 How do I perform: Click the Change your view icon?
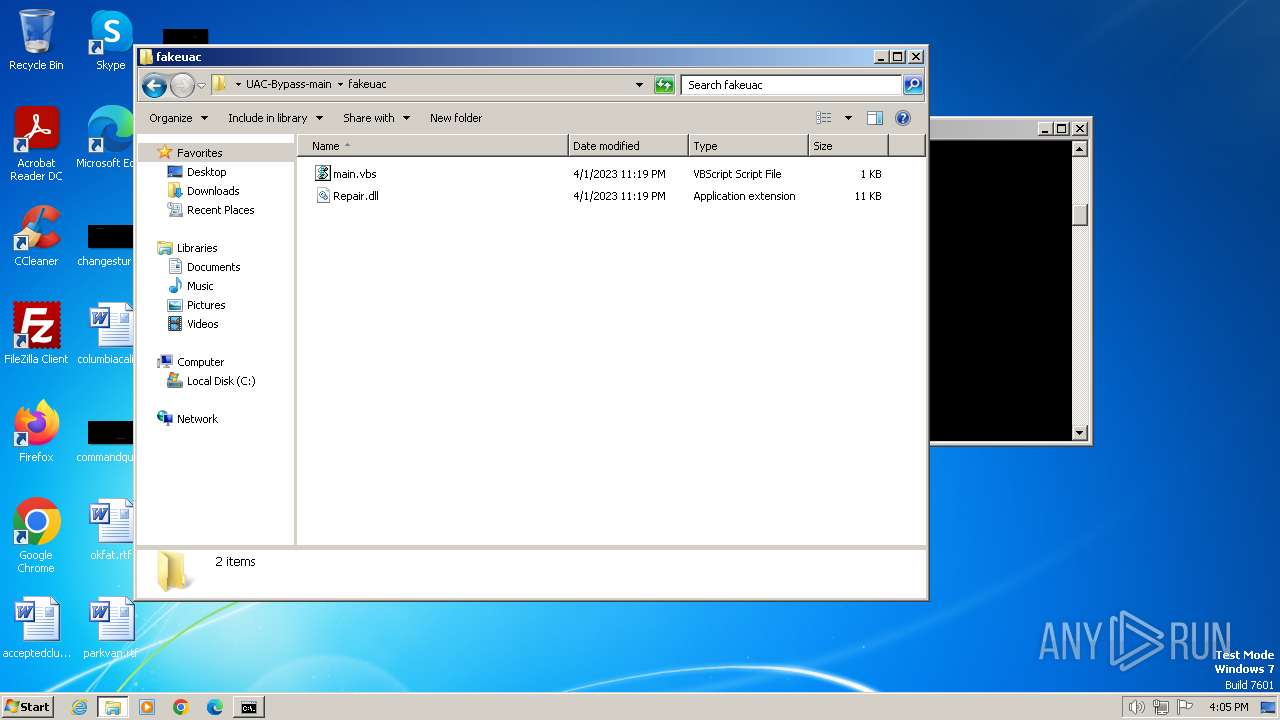(824, 118)
